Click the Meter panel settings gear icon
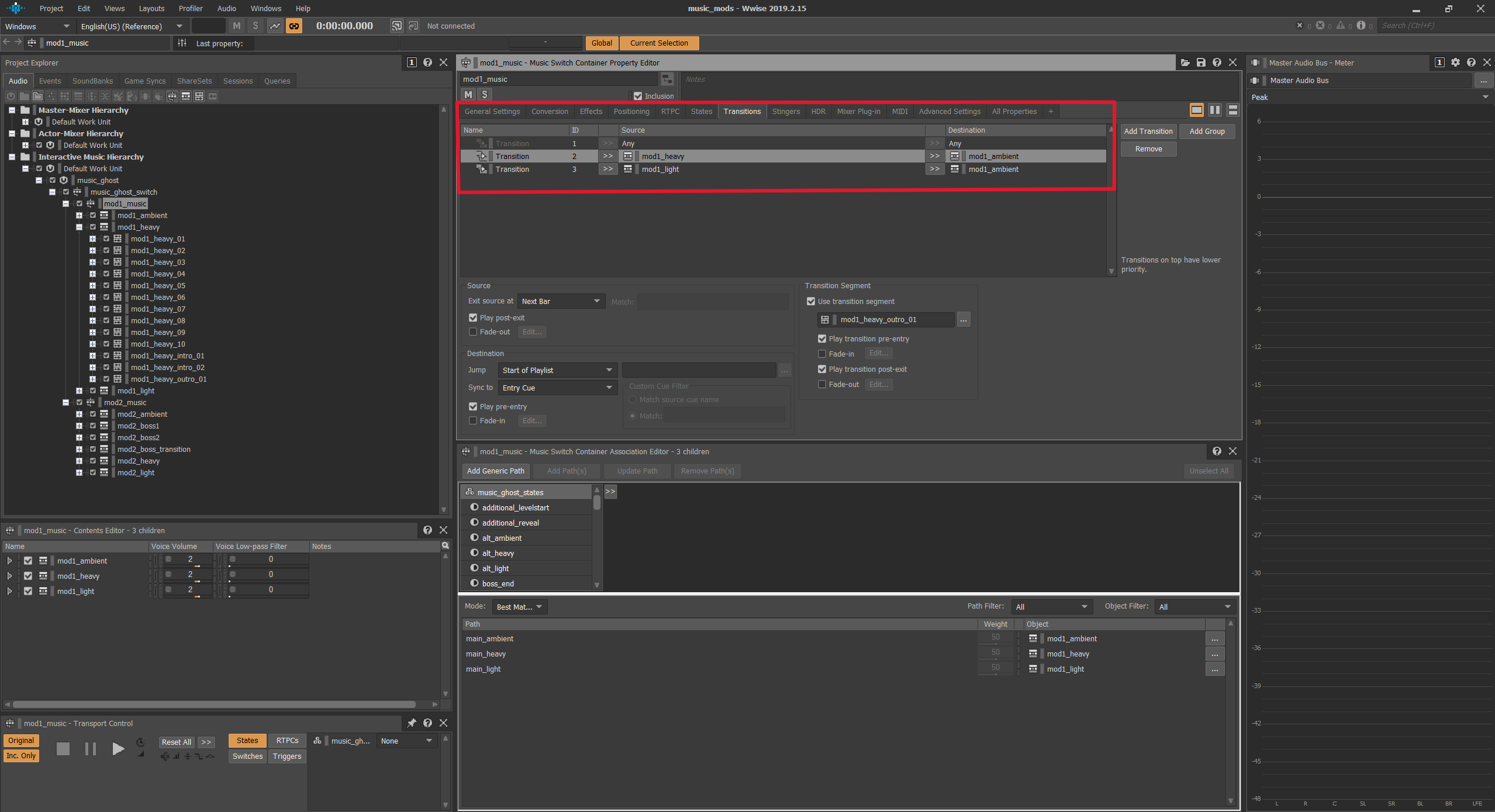 coord(1455,63)
